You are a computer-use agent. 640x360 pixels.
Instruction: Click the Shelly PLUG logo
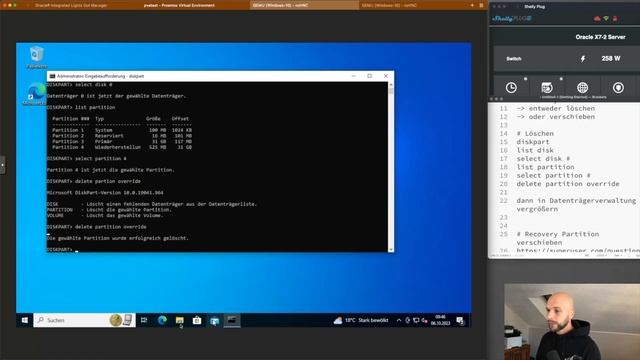point(512,19)
